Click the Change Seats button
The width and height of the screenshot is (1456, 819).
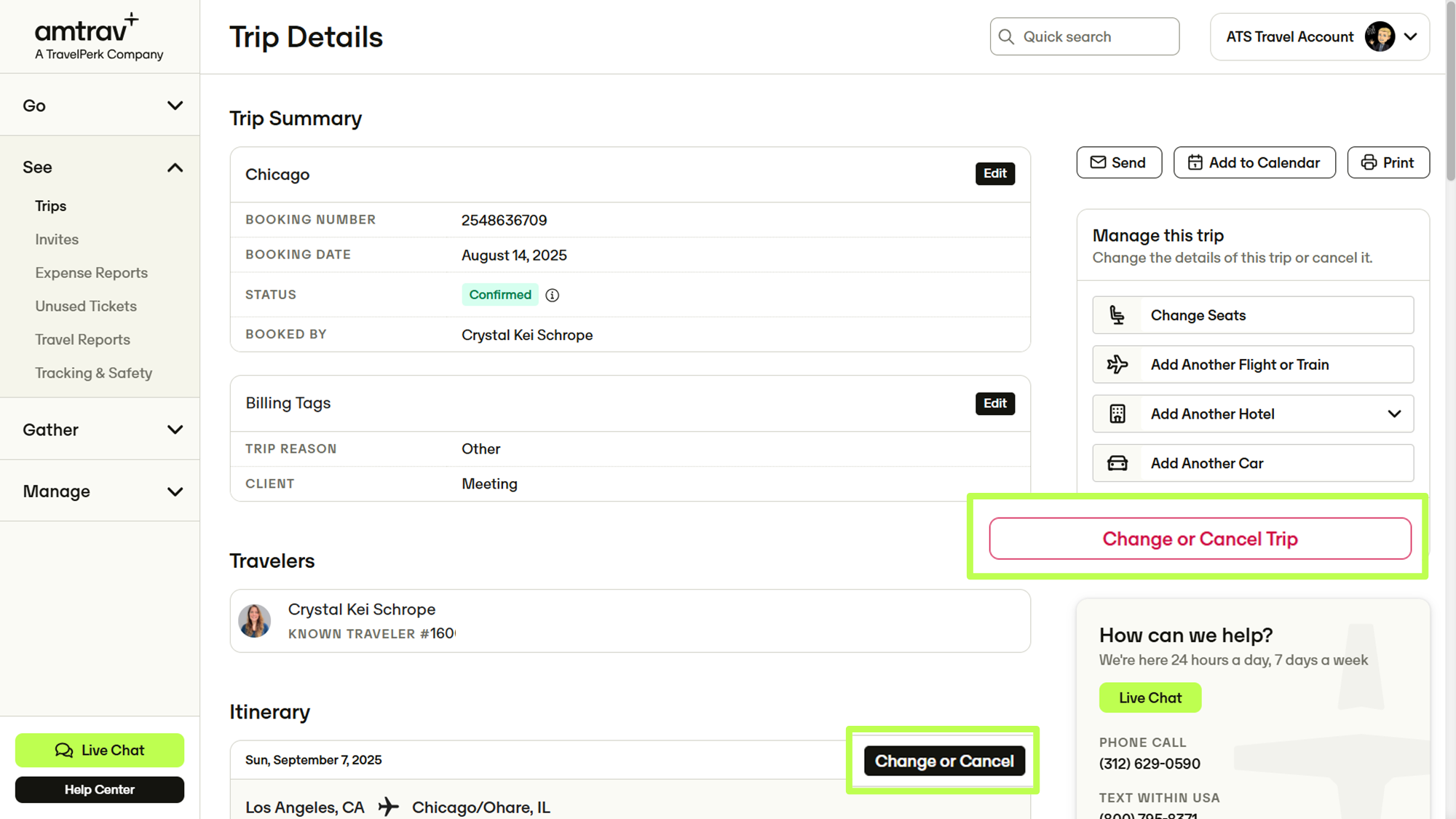(1253, 315)
